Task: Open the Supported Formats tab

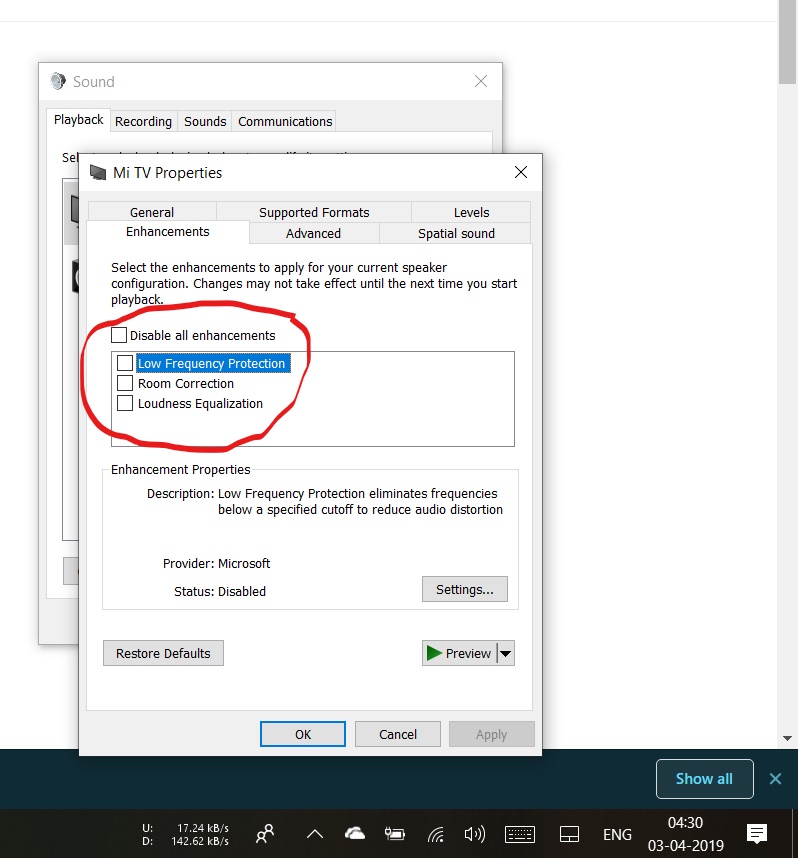Action: point(314,212)
